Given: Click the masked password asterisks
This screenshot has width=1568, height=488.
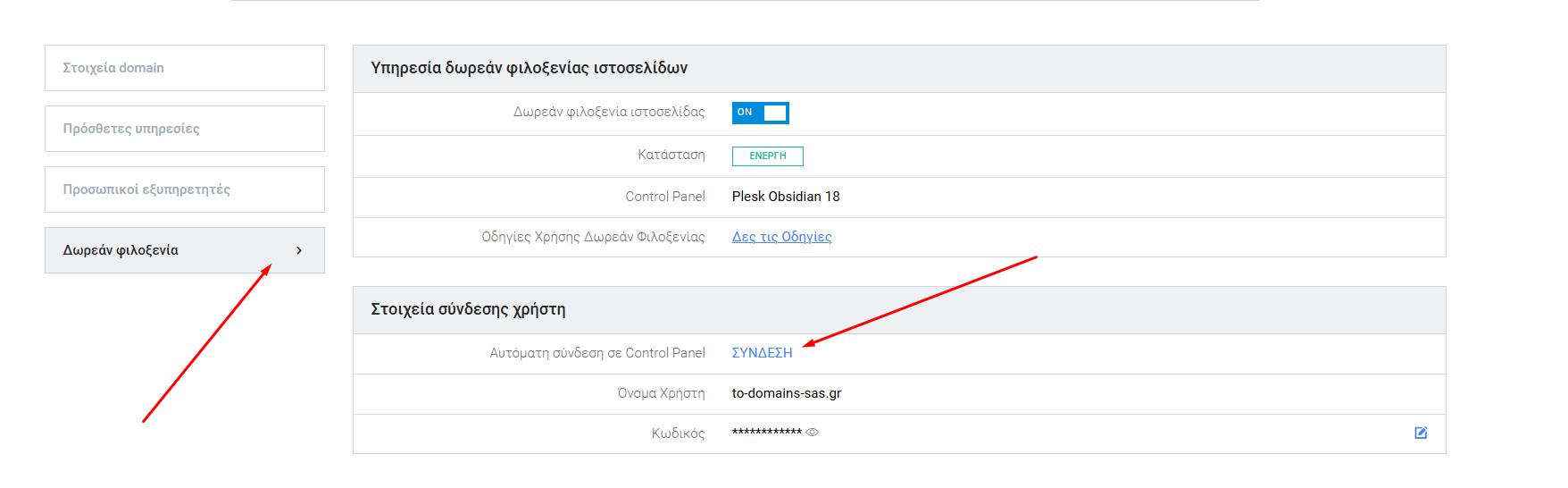Looking at the screenshot, I should [x=766, y=433].
